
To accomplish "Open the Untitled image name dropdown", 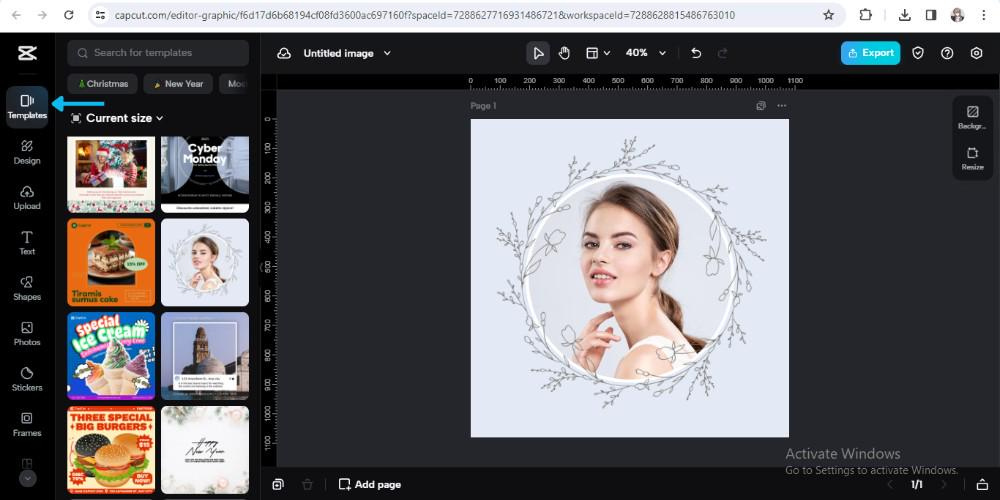I will [346, 53].
